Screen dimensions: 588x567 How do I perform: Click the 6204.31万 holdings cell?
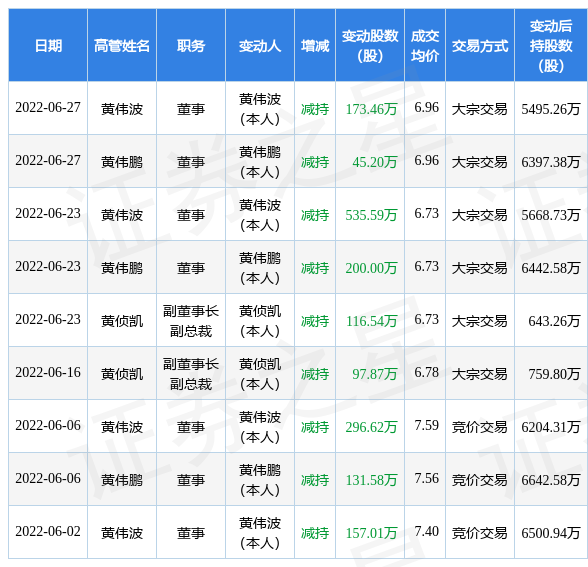(551, 427)
